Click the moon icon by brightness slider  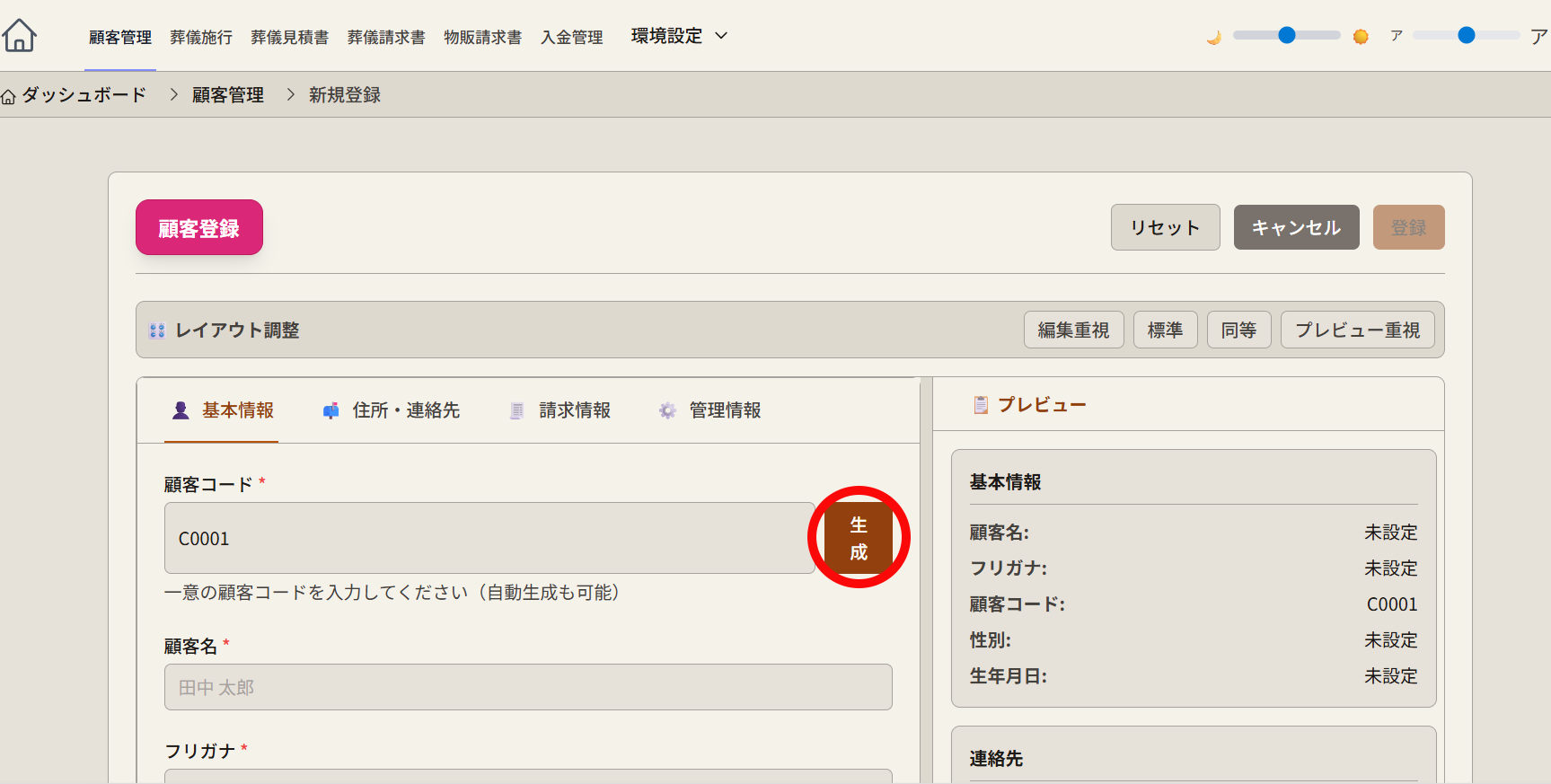pyautogui.click(x=1213, y=37)
